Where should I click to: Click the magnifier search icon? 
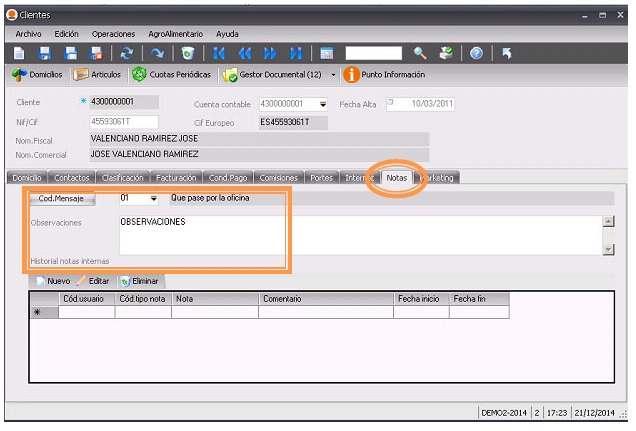pos(420,53)
